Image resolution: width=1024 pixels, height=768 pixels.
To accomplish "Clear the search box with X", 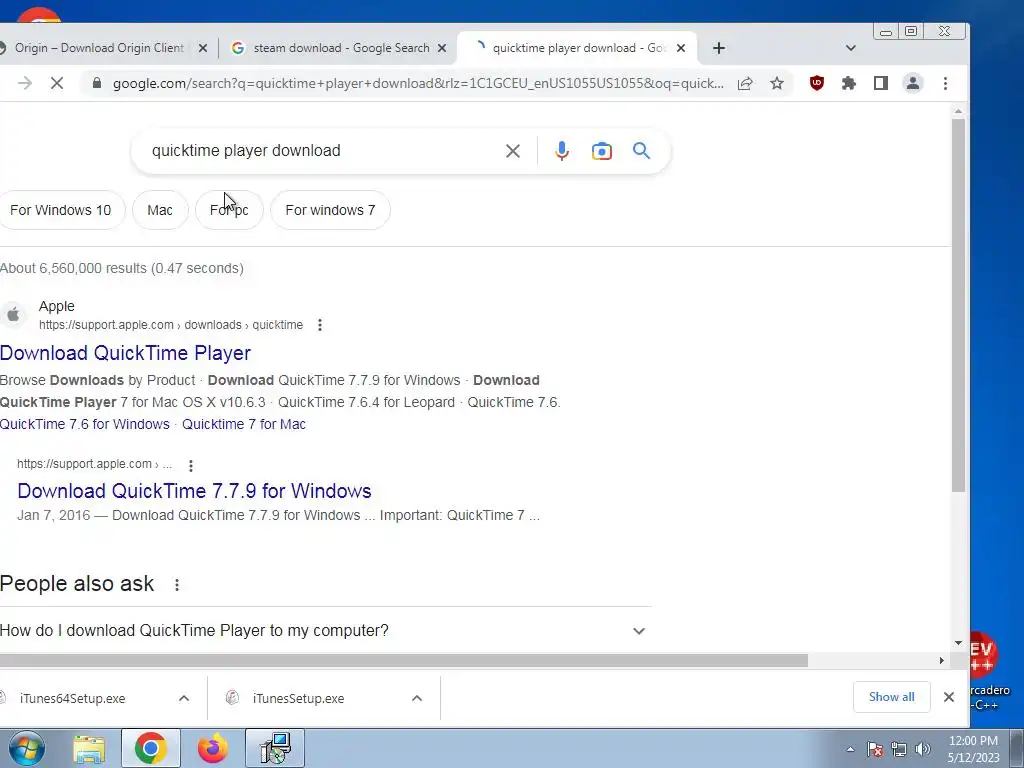I will [513, 151].
